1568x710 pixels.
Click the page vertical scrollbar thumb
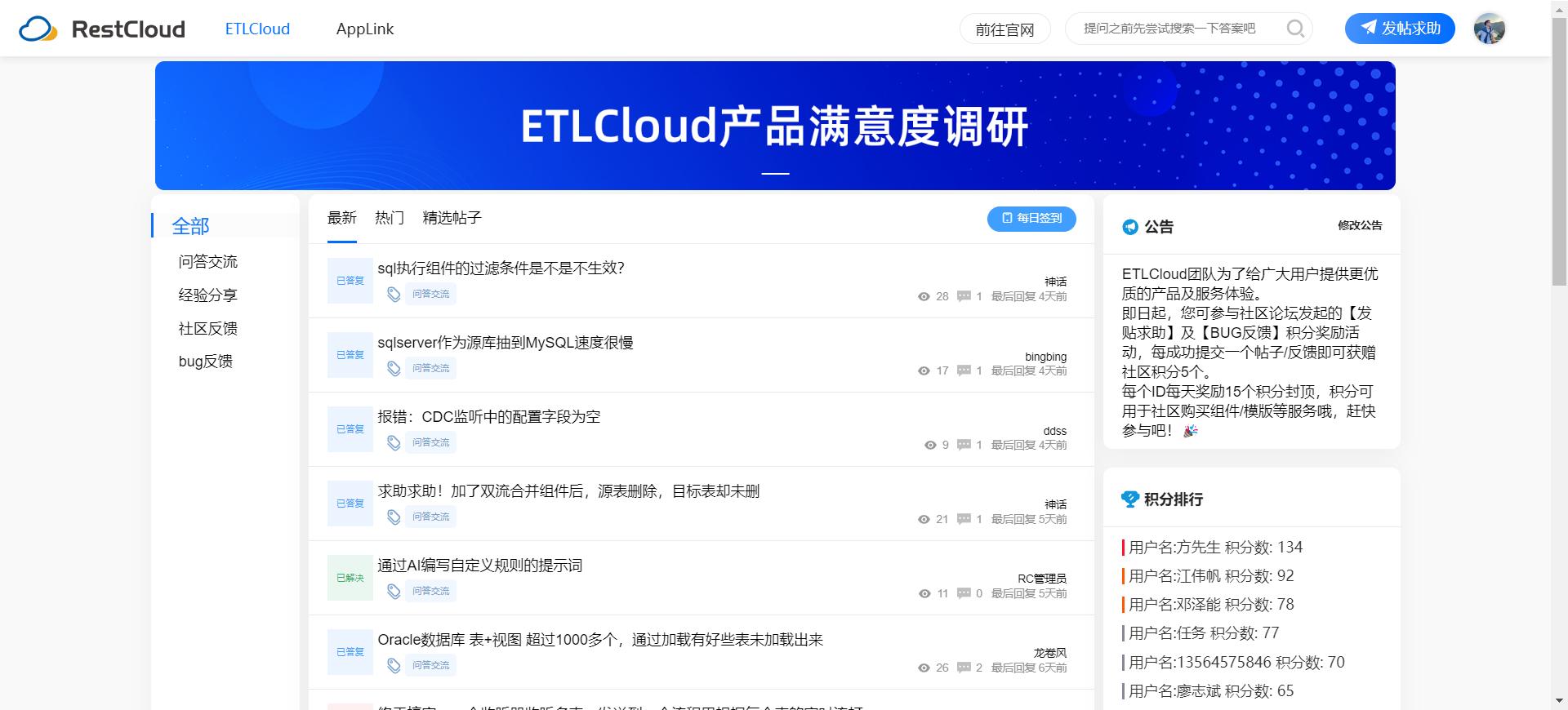pyautogui.click(x=1559, y=151)
